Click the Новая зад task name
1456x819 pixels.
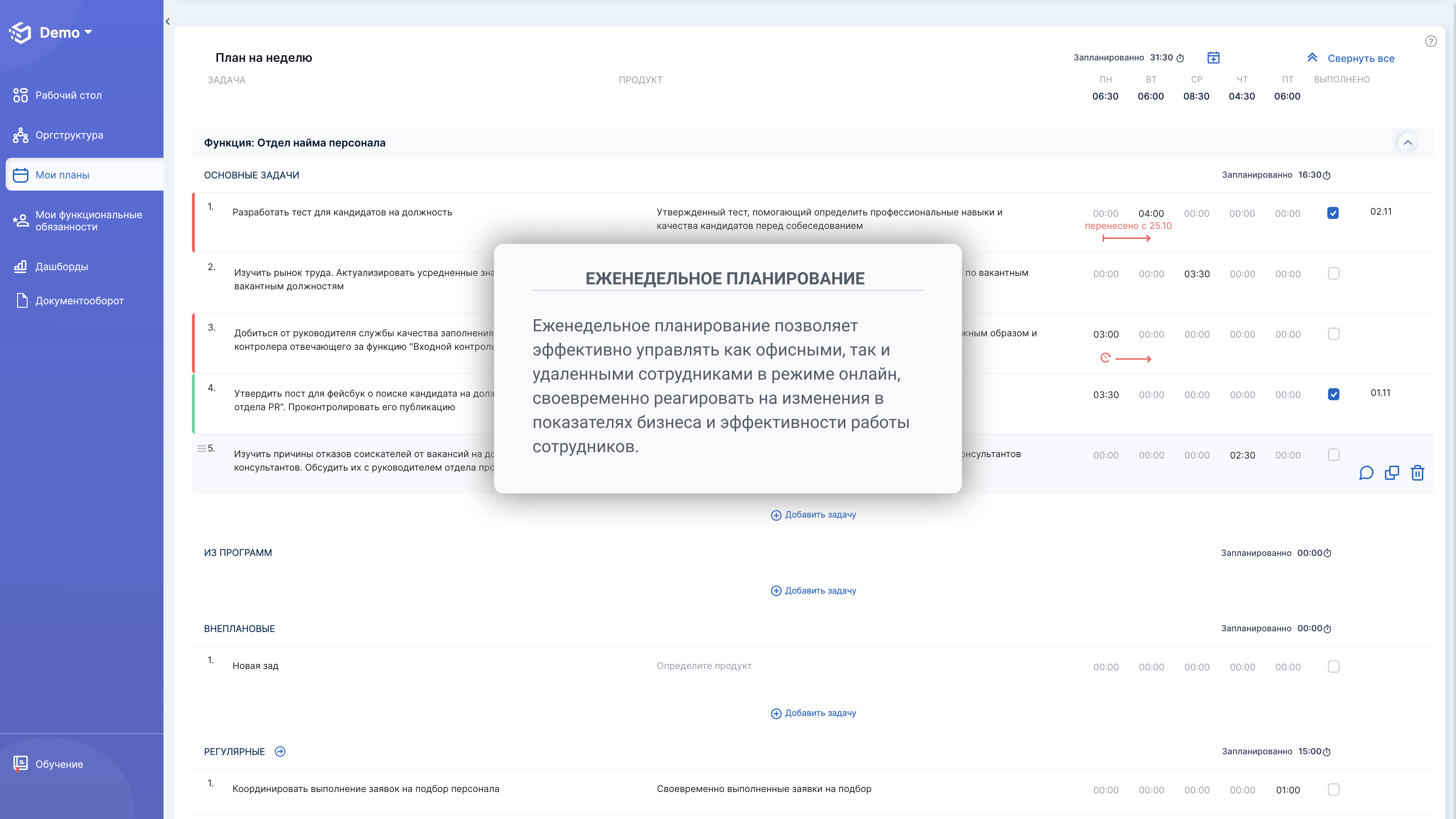click(256, 666)
